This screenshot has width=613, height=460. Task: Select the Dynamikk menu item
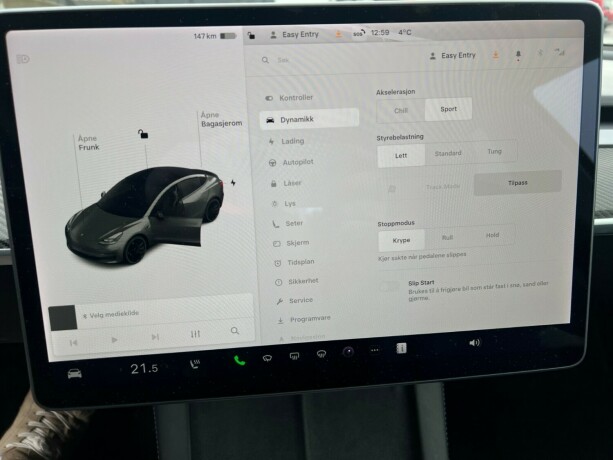pos(309,119)
